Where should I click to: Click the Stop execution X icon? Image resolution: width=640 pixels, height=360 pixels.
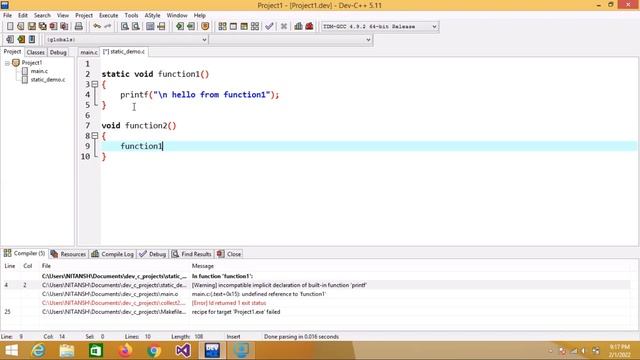pyautogui.click(x=284, y=27)
